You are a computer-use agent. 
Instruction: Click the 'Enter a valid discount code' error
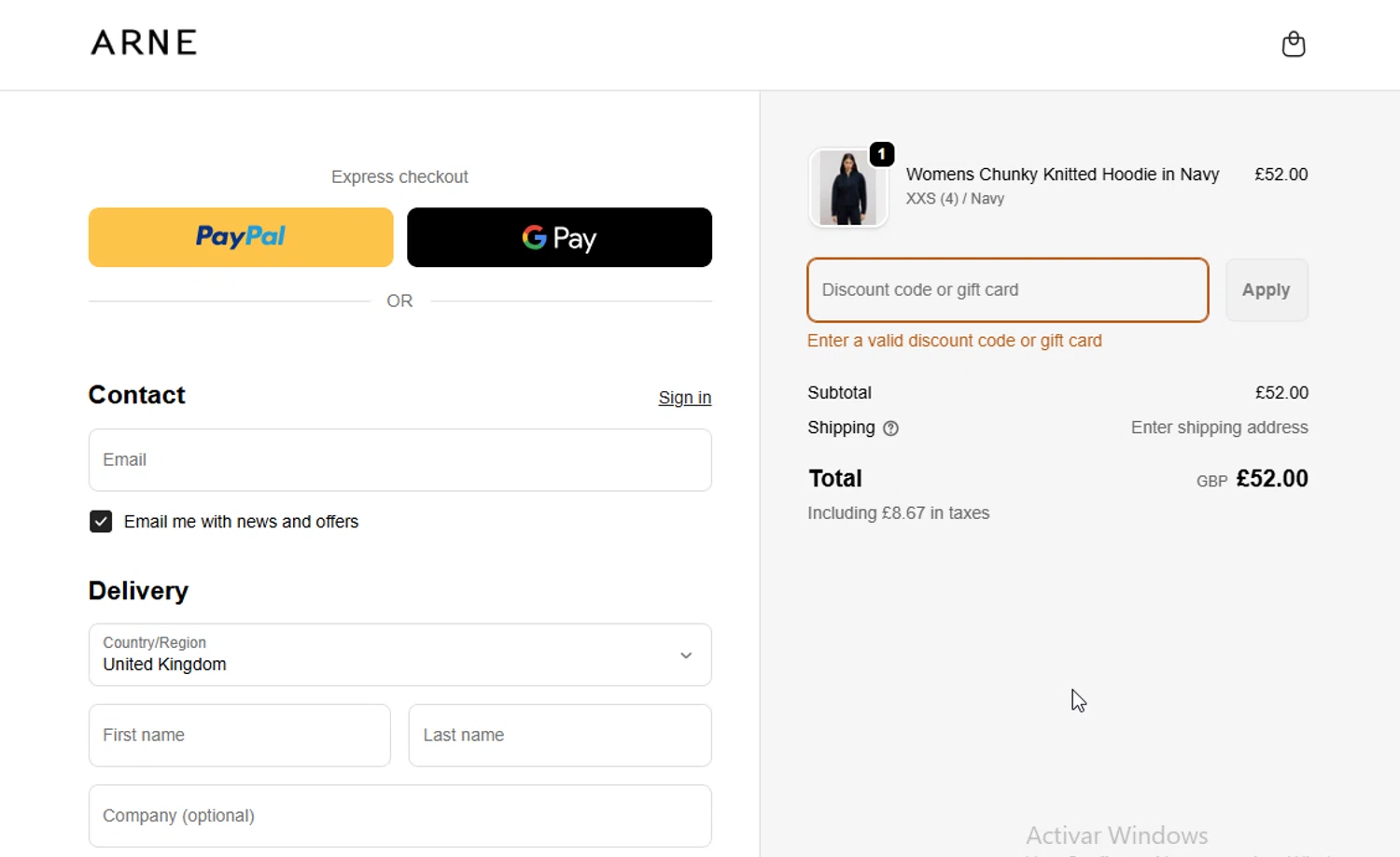click(x=954, y=341)
